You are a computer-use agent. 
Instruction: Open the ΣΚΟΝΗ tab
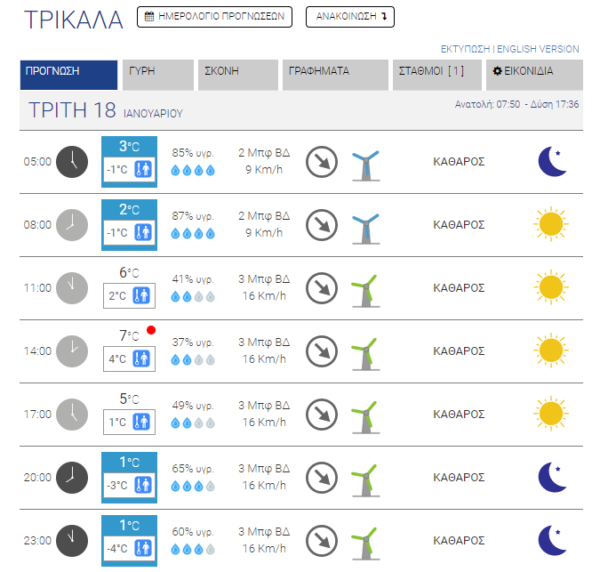(x=238, y=72)
